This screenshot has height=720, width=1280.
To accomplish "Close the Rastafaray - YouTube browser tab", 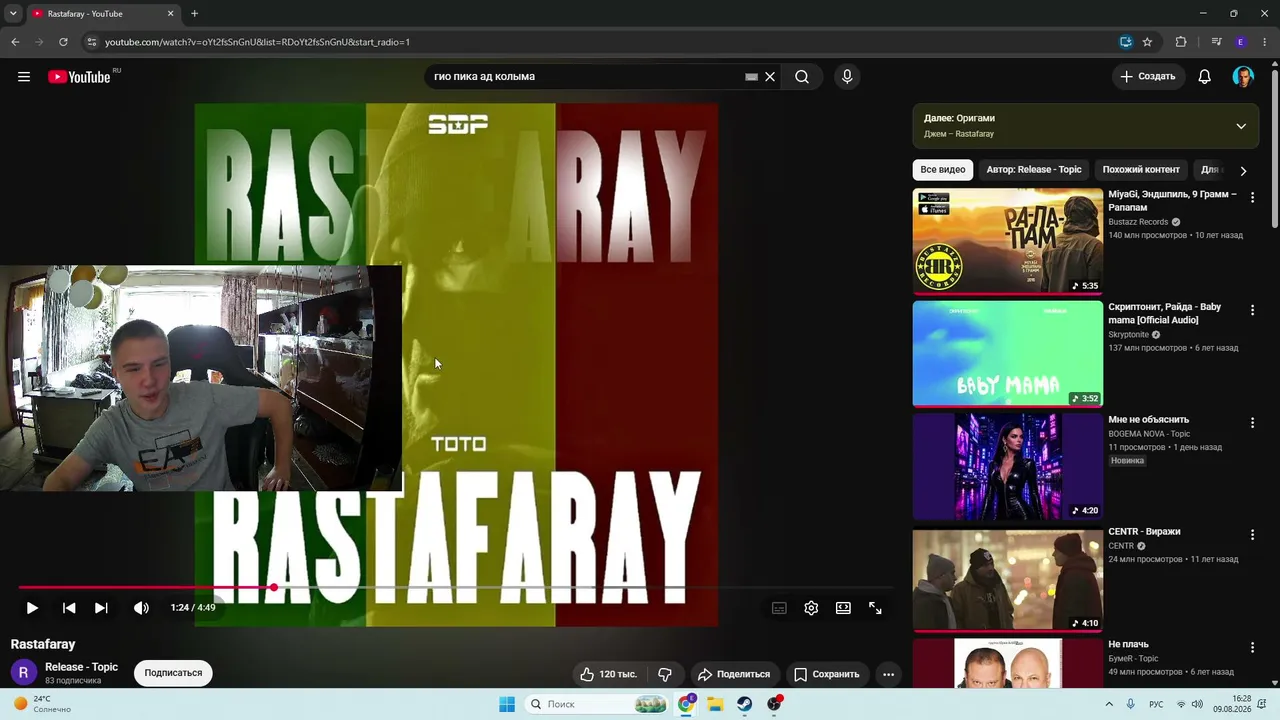I will (170, 14).
